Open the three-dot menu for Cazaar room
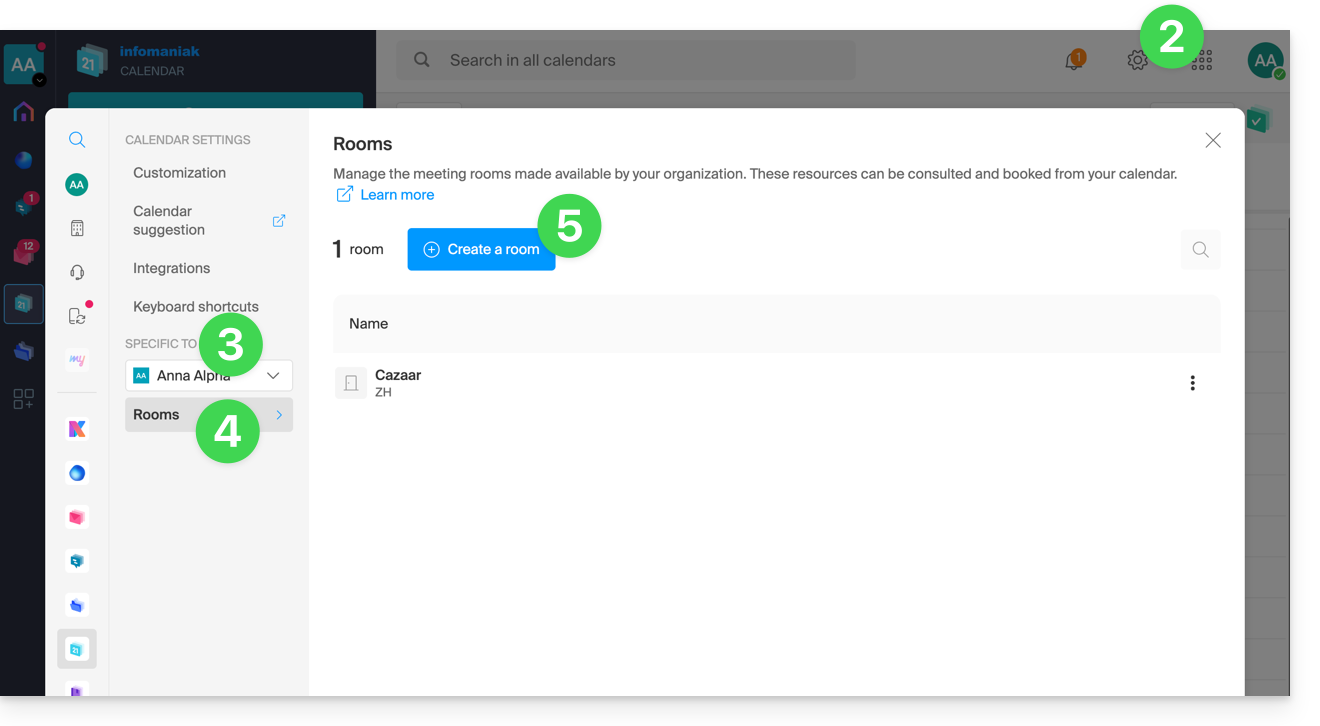1320x726 pixels. [1192, 383]
